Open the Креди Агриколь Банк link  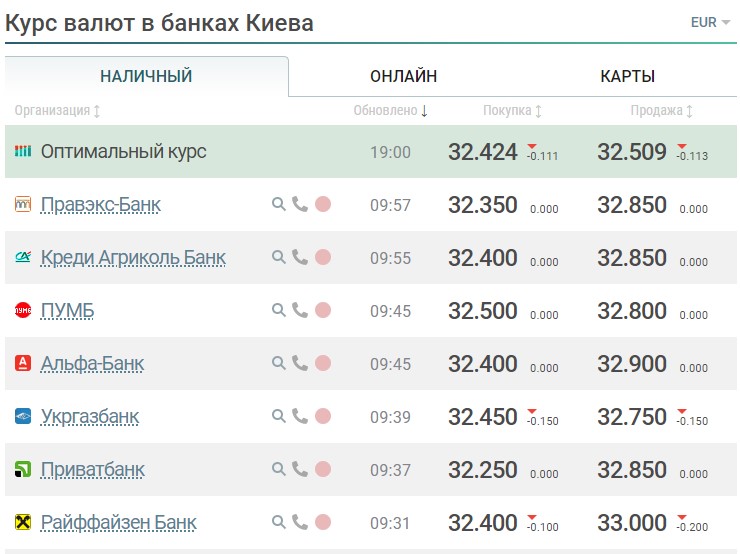point(133,258)
